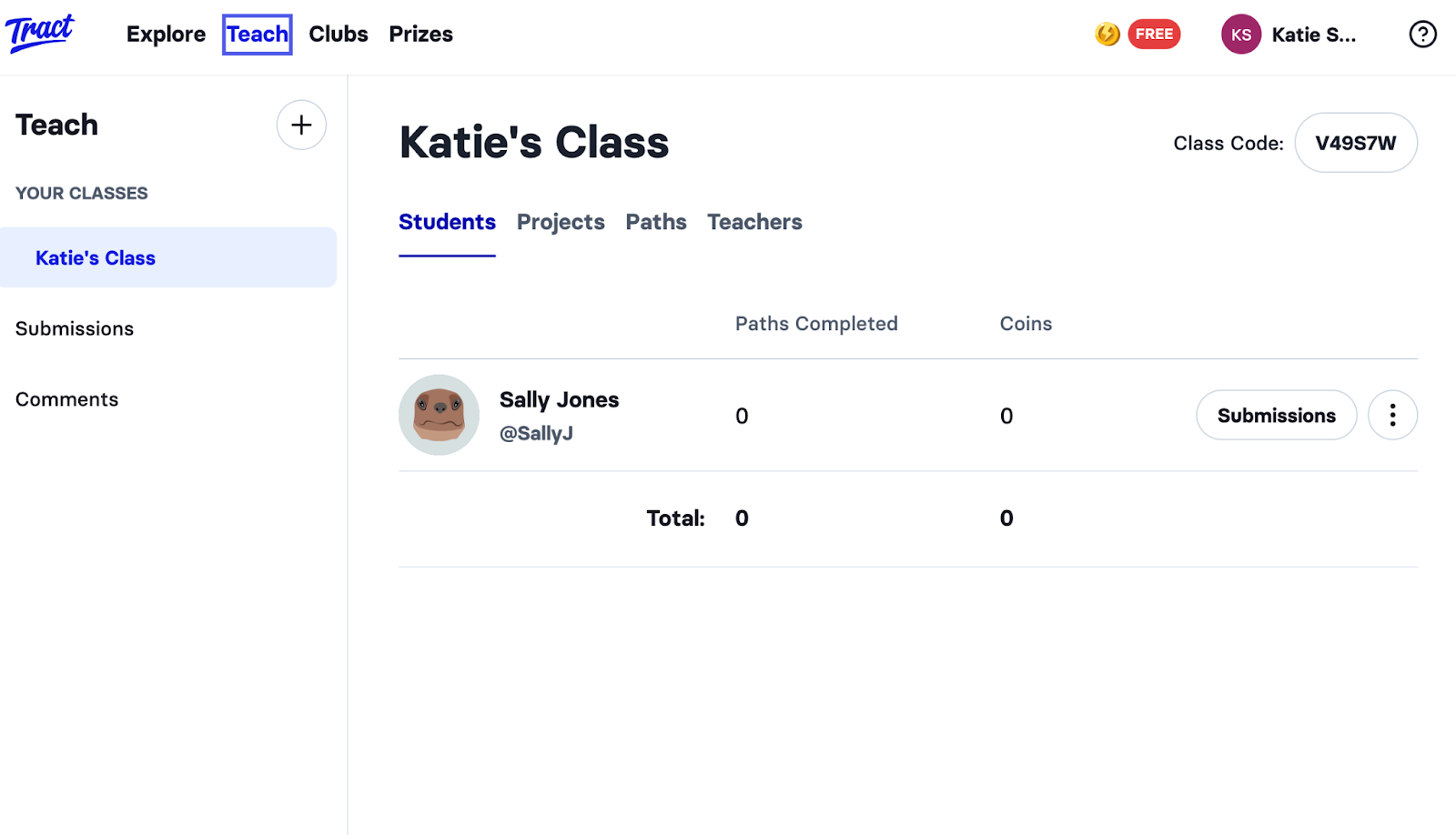1456x835 pixels.
Task: Open the Teachers tab
Action: pyautogui.click(x=754, y=222)
